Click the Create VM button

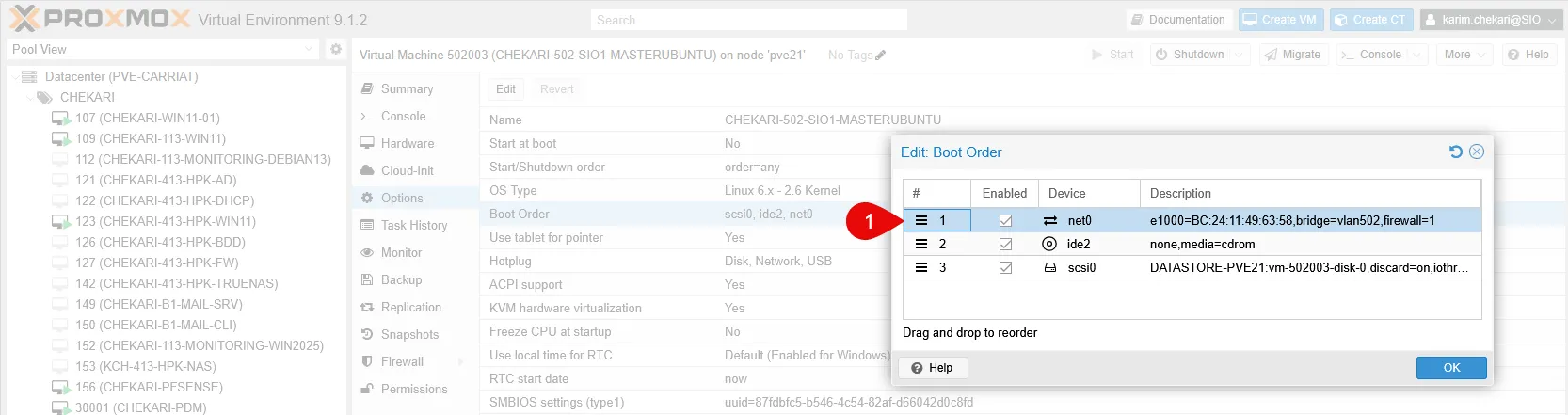coord(1281,20)
